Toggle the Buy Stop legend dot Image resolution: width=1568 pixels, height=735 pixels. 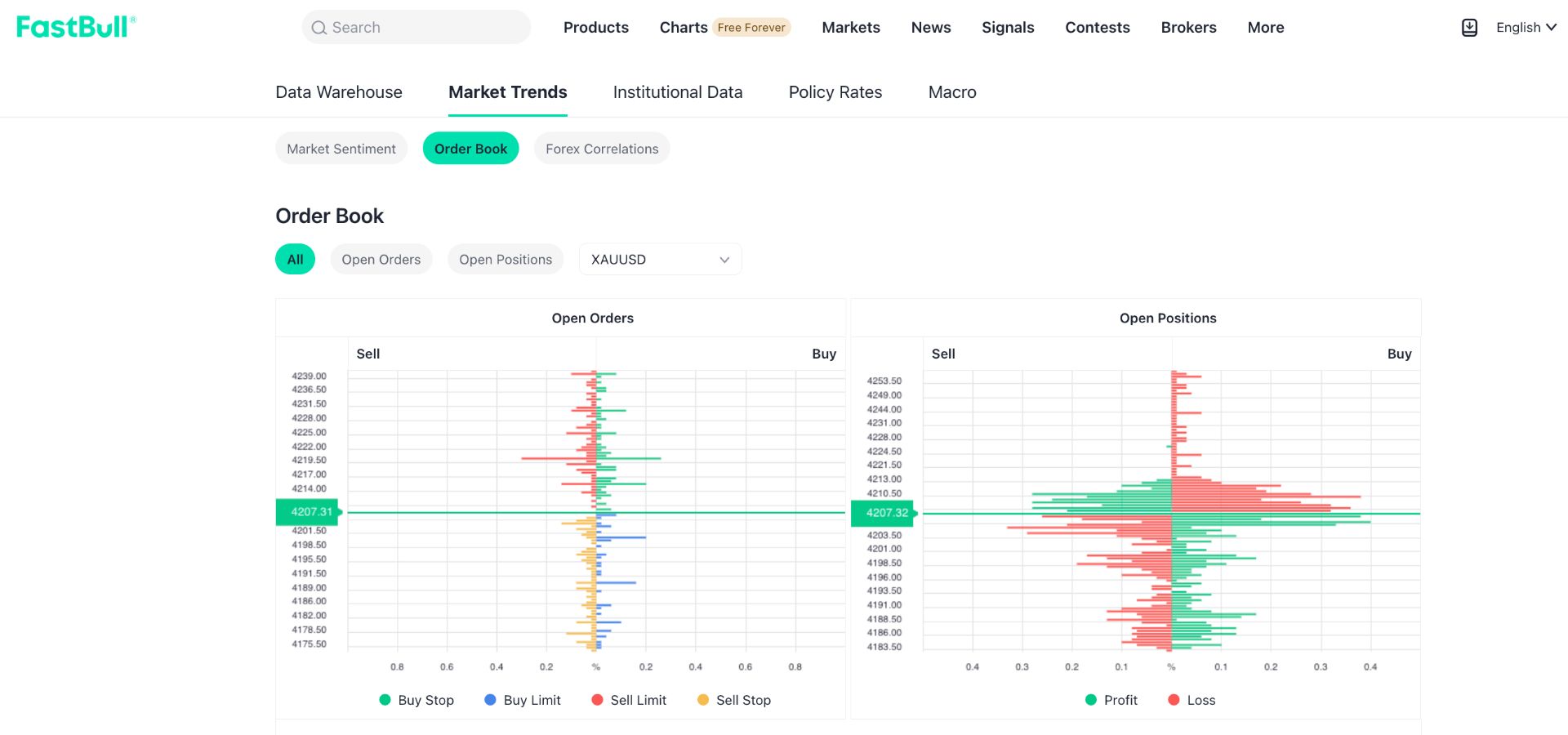pos(385,700)
